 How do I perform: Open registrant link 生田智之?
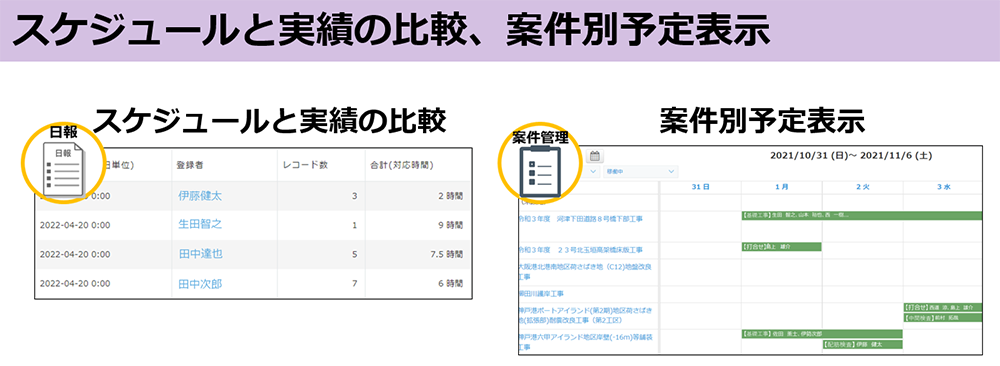pyautogui.click(x=200, y=224)
